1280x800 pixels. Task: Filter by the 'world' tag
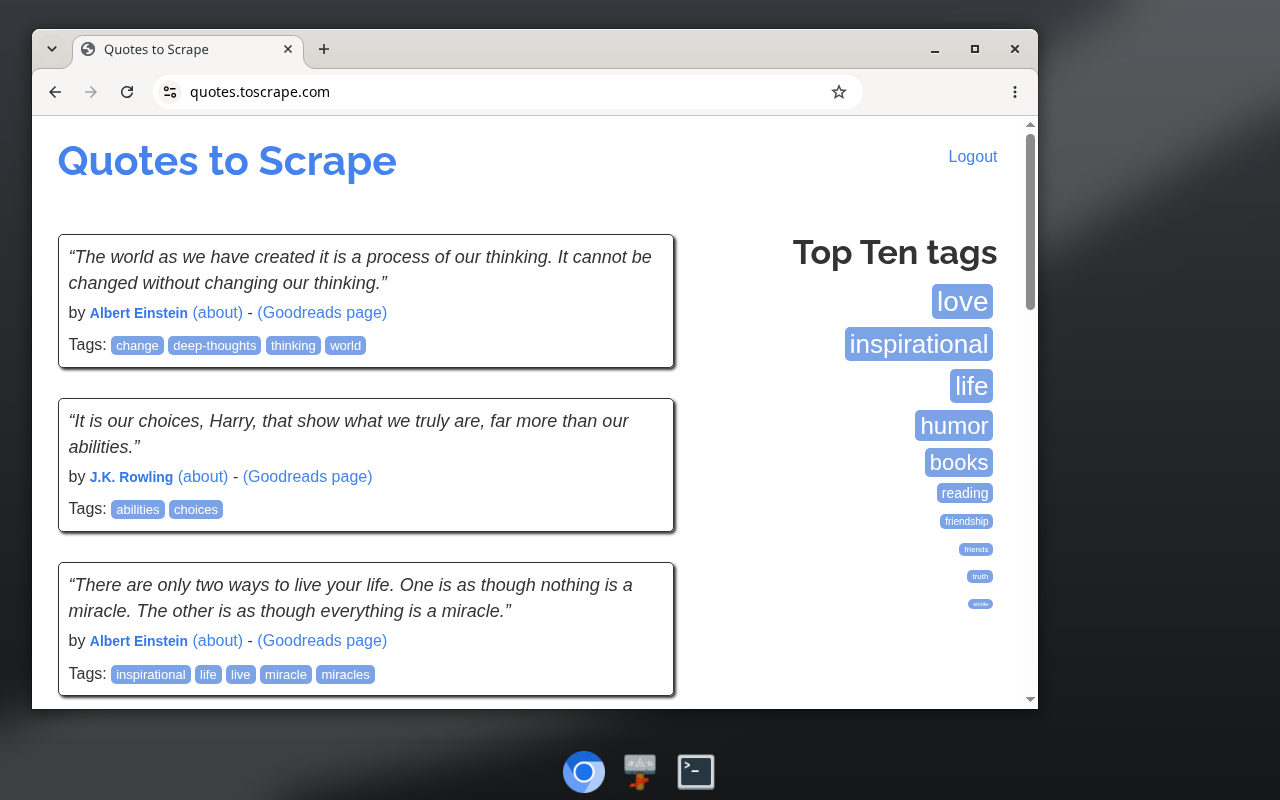point(346,346)
